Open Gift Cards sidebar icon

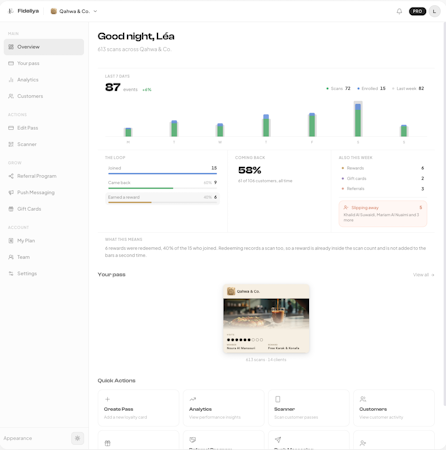pos(11,209)
